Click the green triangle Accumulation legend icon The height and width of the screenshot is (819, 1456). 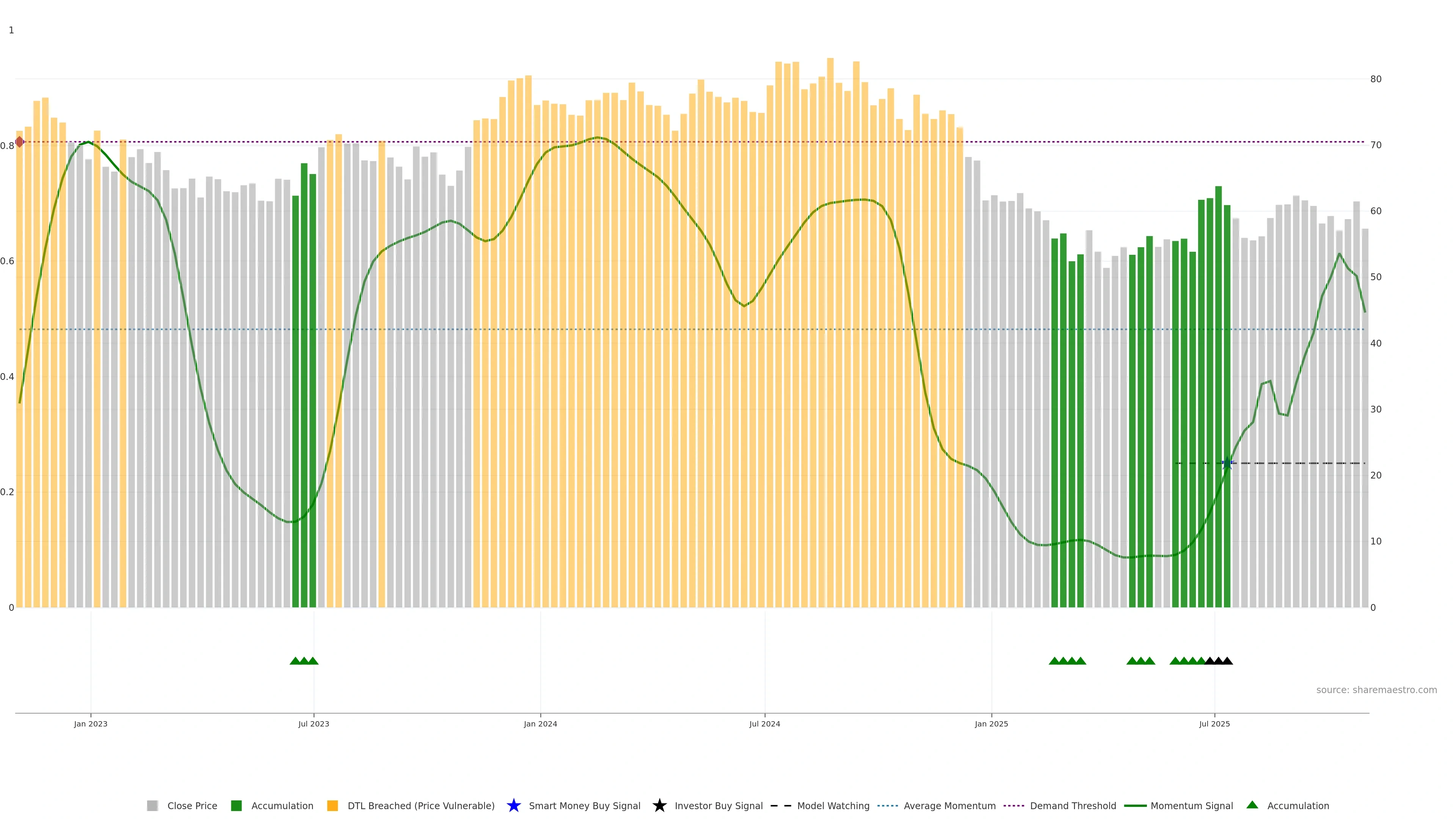1252,805
